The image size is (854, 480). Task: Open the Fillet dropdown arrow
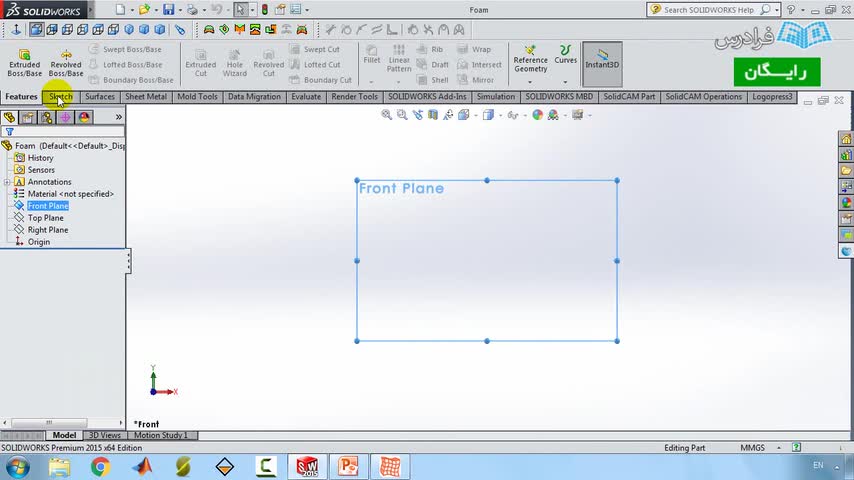371,82
